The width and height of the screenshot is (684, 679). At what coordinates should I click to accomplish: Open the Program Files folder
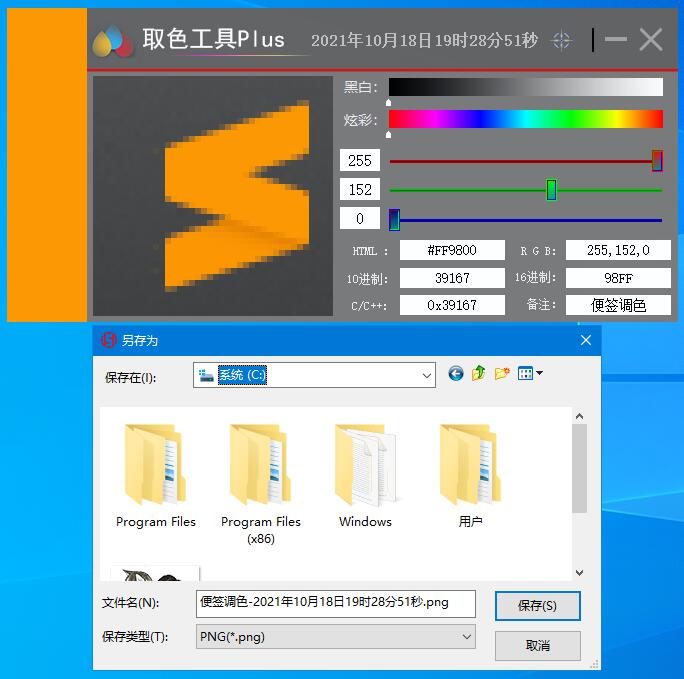[x=156, y=476]
